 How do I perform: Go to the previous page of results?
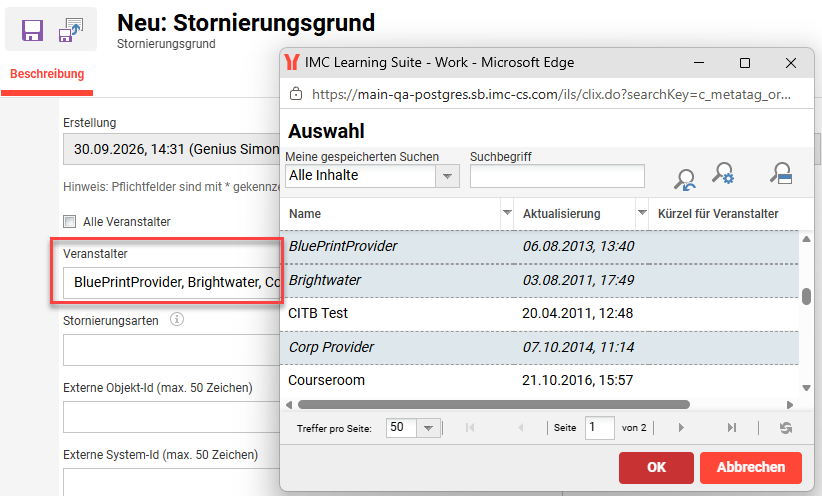521,428
